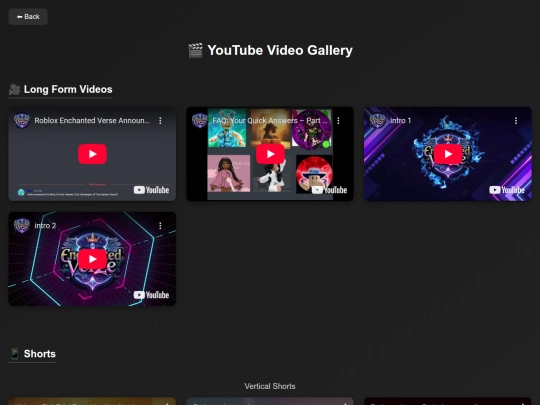Screen dimensions: 540x405
Task: Click channel avatar on intro 2 video
Action: pyautogui.click(x=22, y=226)
